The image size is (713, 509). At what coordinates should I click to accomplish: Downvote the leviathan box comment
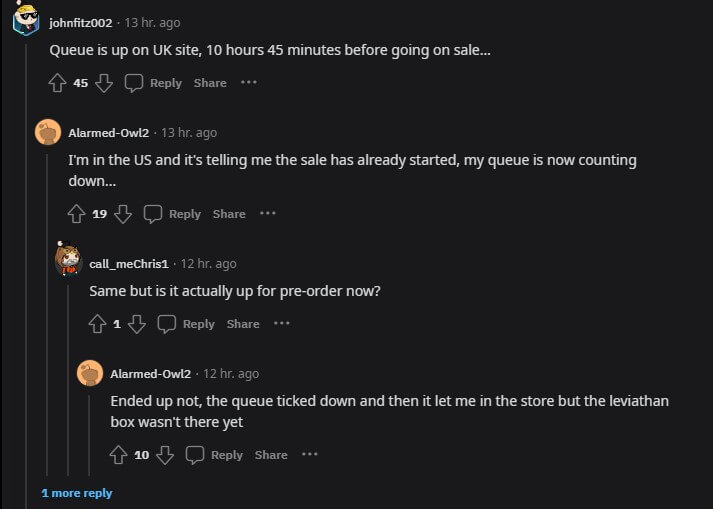(x=165, y=455)
